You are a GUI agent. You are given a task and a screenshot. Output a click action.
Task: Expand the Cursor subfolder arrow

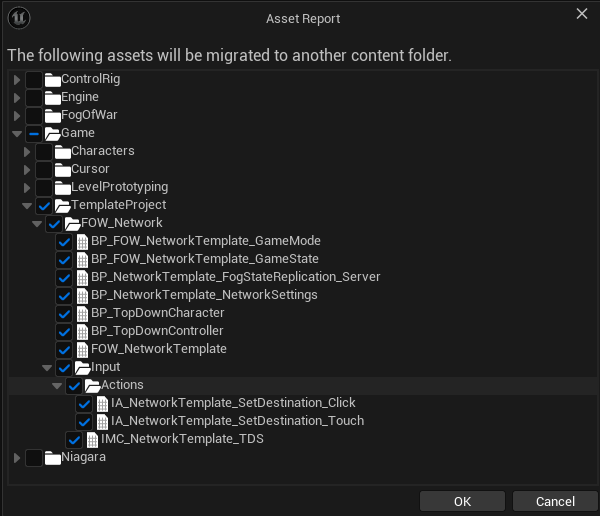coord(27,170)
